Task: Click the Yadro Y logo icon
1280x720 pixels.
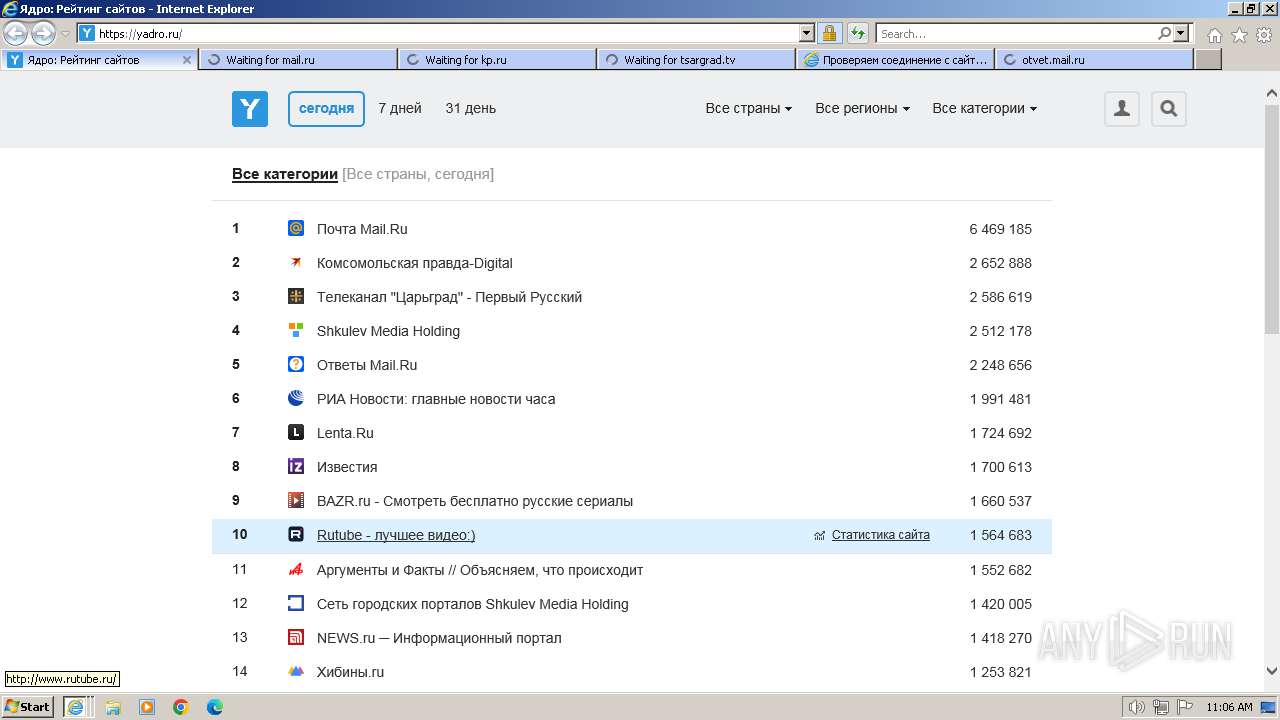Action: pos(250,109)
